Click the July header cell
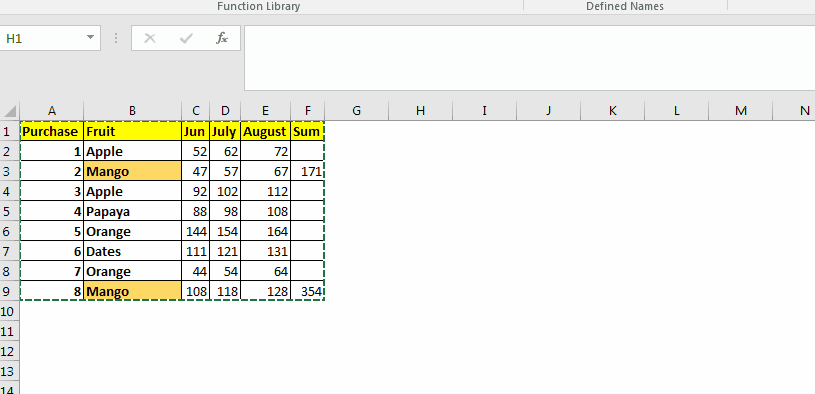815x394 pixels. click(225, 132)
